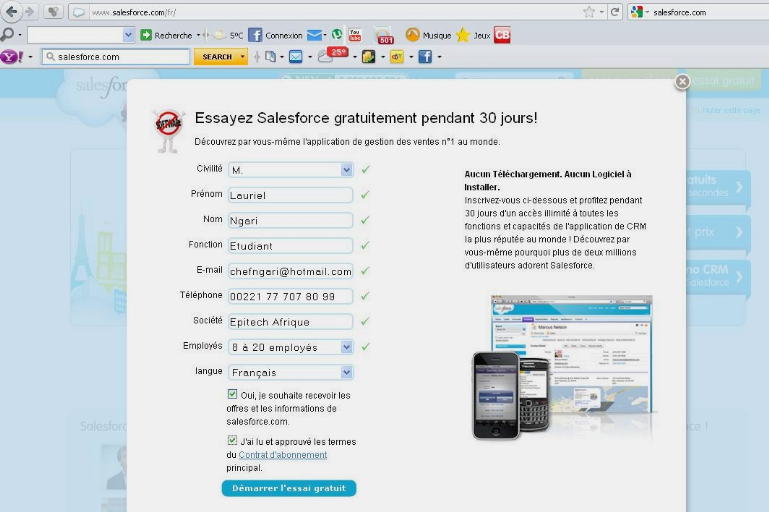Click the Yahoo toolbar search field
The width and height of the screenshot is (769, 512).
coord(116,57)
